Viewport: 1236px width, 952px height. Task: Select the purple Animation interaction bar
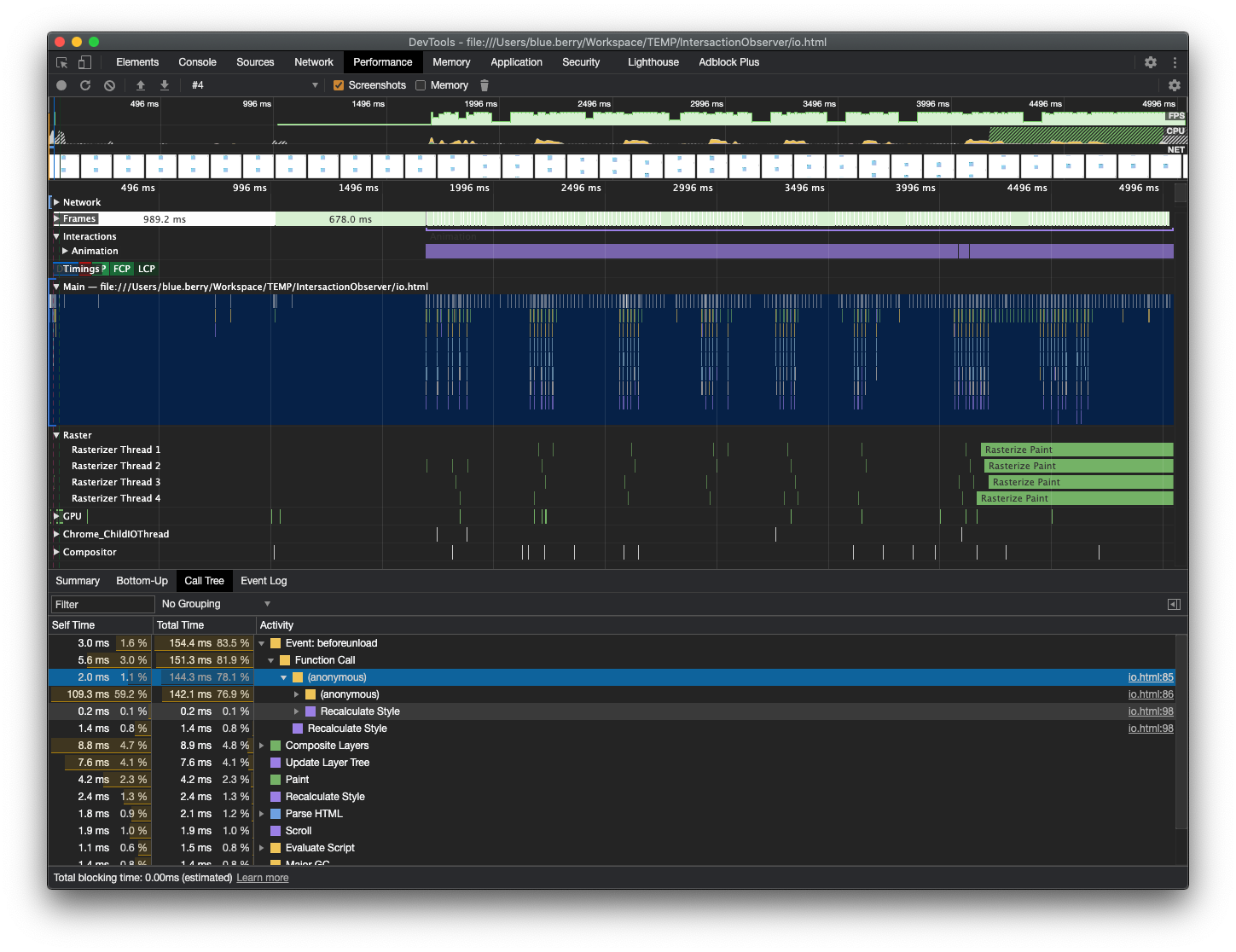click(798, 251)
